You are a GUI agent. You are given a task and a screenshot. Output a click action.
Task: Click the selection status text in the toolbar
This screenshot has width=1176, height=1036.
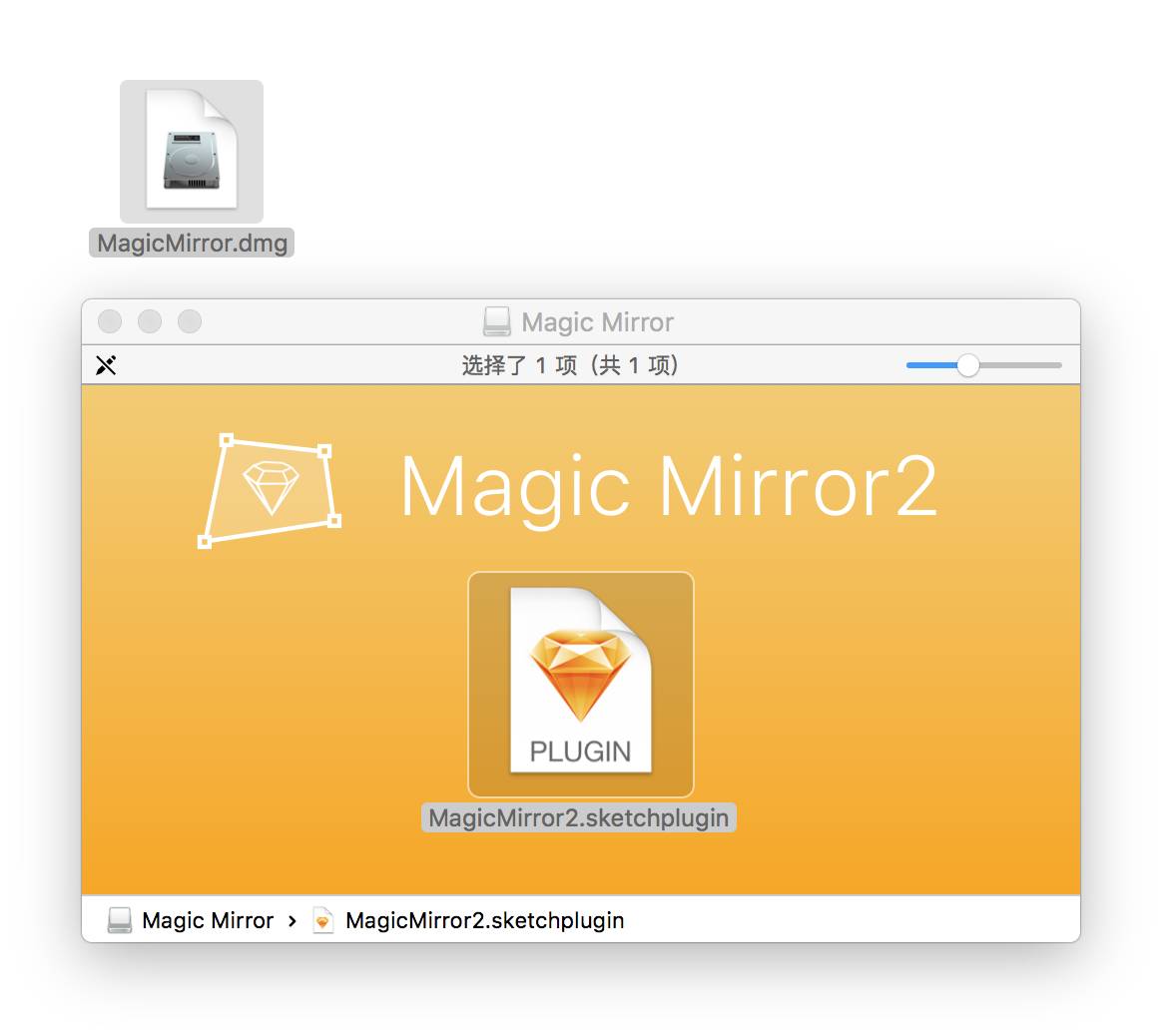570,365
